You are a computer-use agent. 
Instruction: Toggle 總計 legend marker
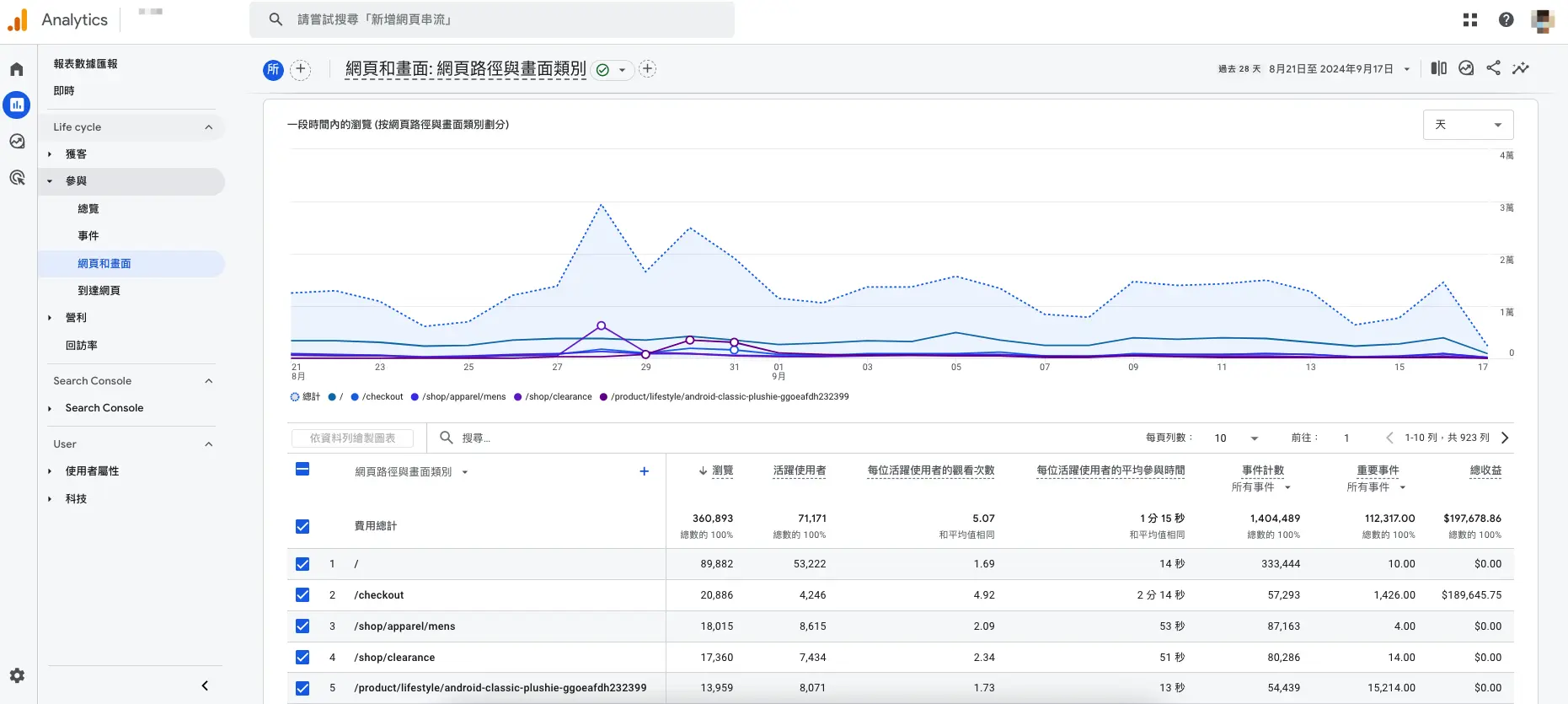coord(295,397)
